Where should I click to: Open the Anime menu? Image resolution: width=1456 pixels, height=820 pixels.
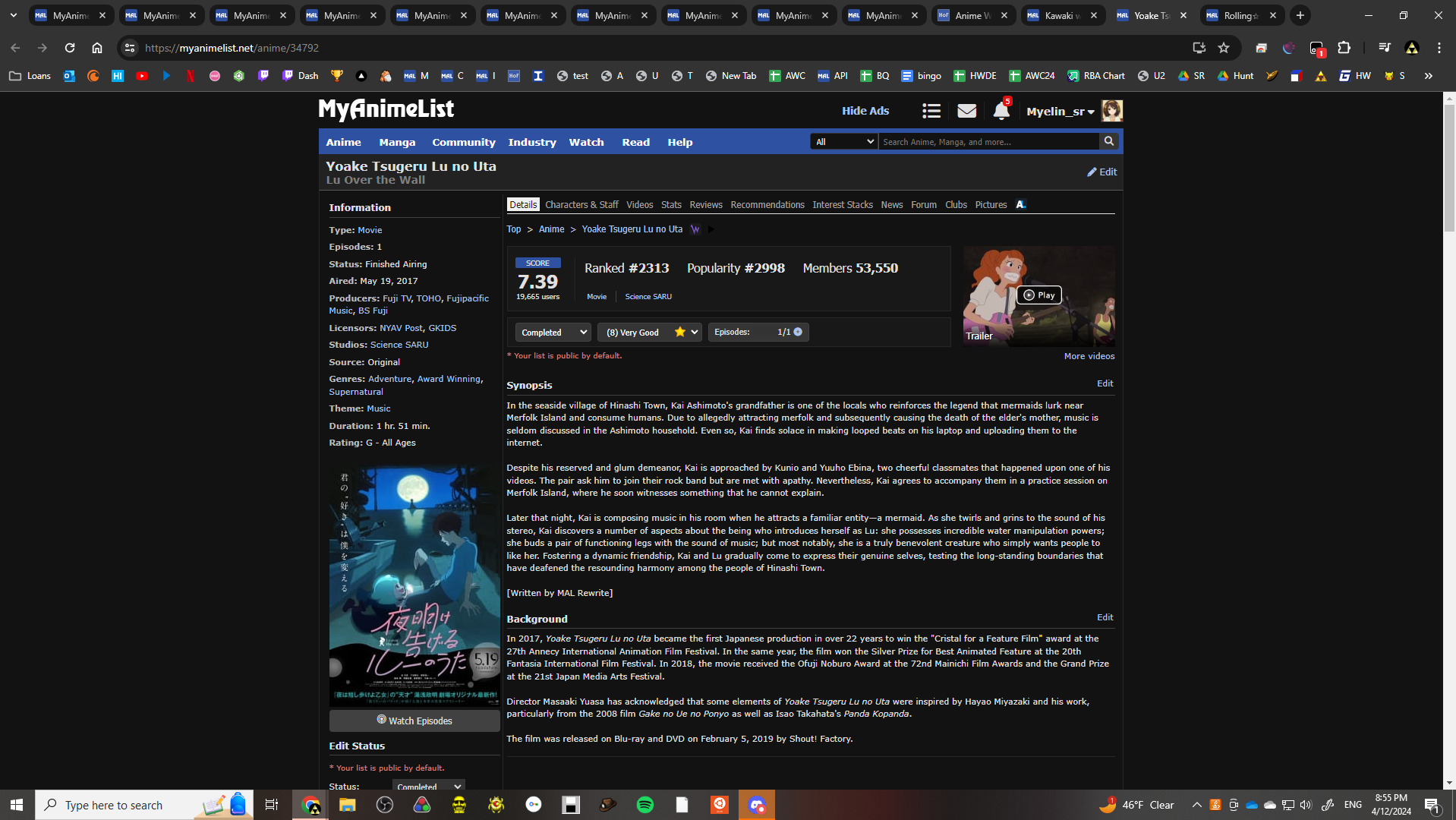click(344, 142)
